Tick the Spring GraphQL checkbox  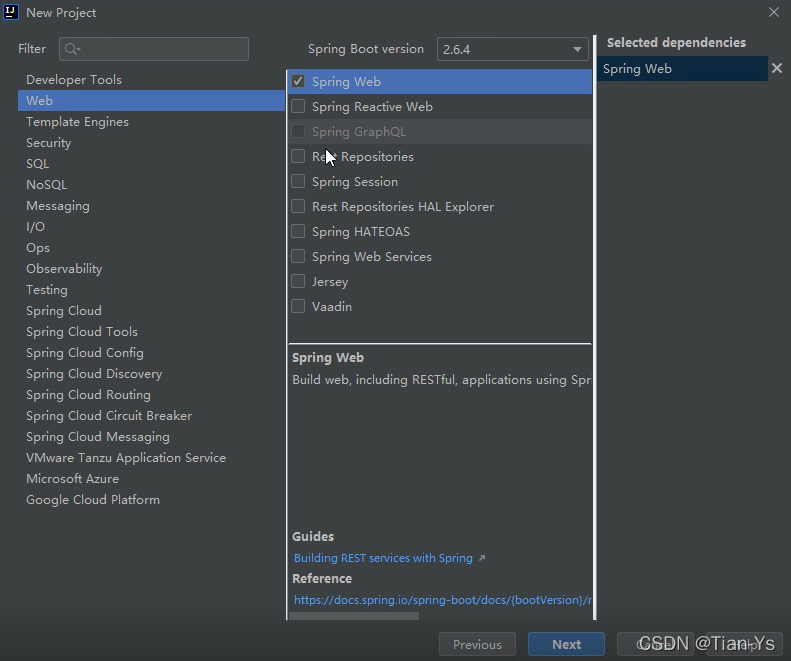[x=298, y=132]
